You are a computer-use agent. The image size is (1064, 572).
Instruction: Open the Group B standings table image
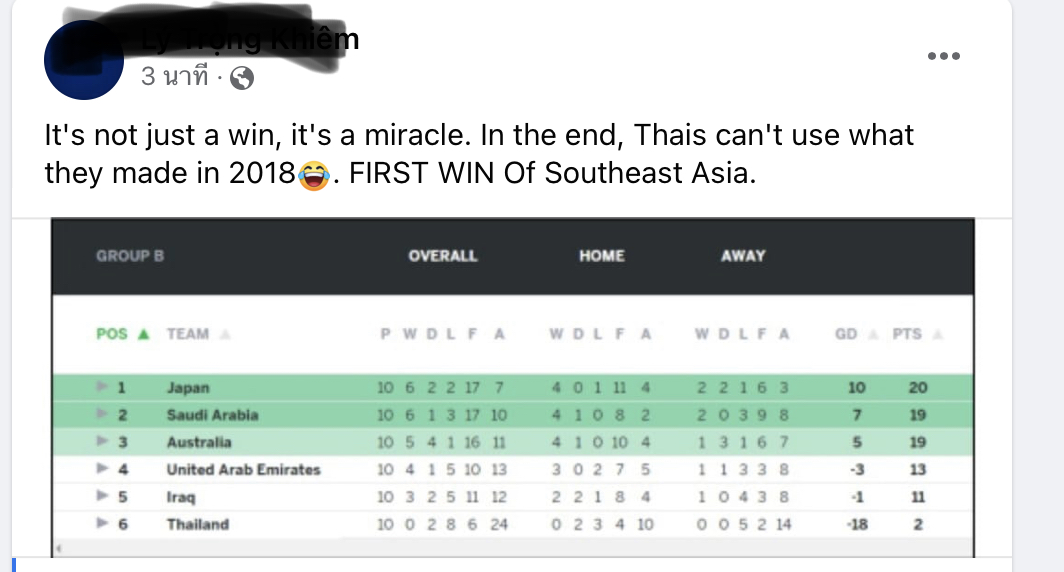[512, 388]
